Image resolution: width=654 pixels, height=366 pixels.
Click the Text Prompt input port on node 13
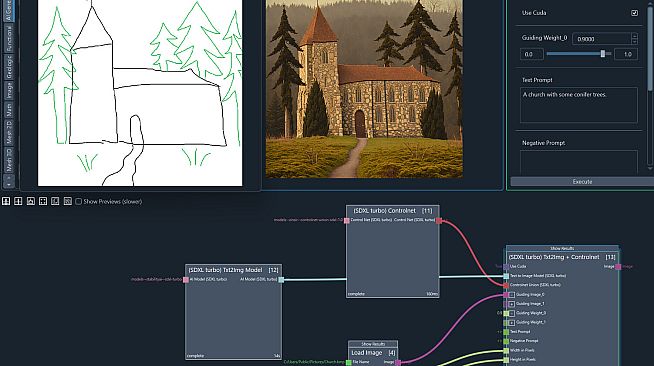pos(506,332)
